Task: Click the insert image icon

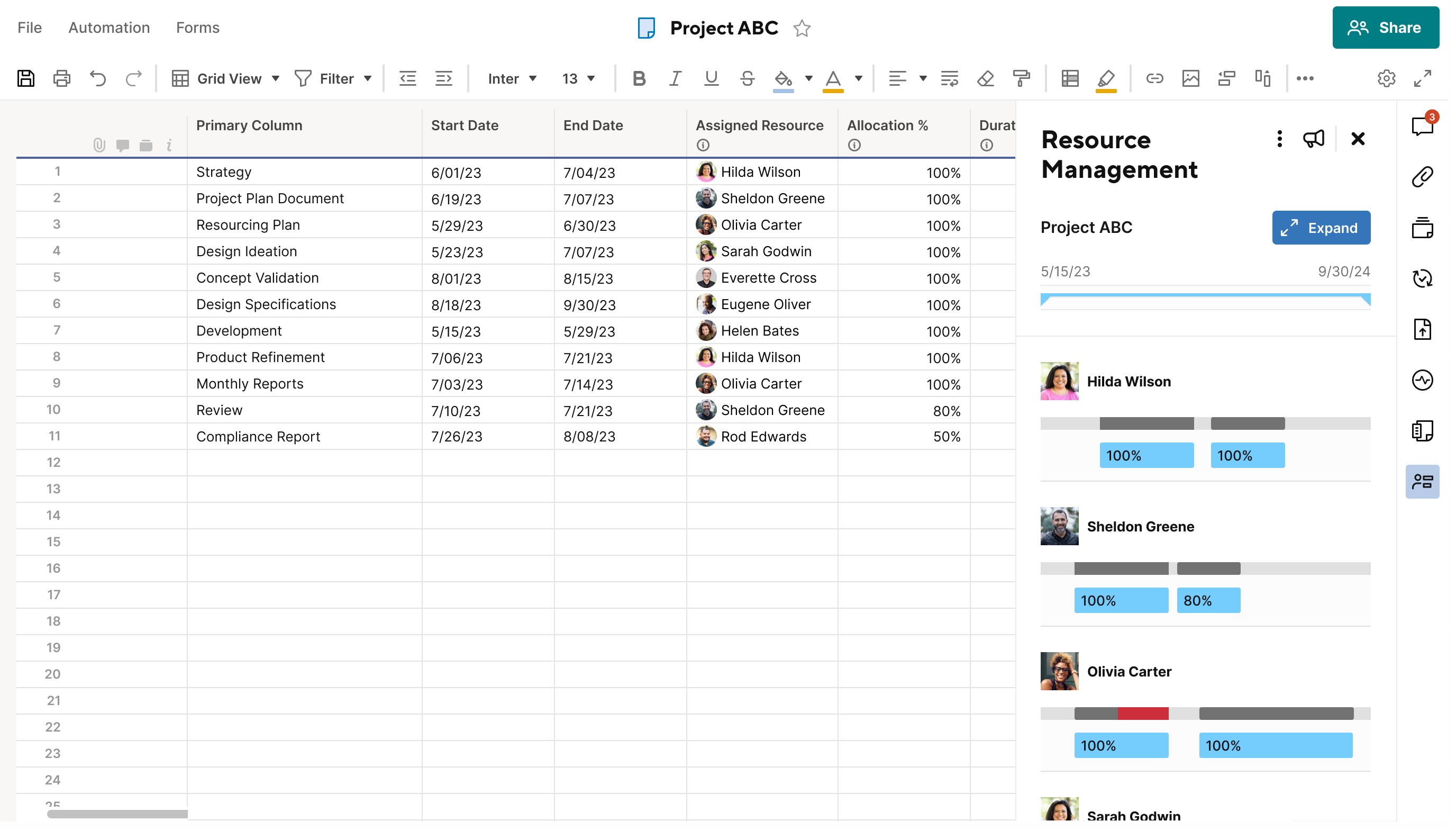Action: click(x=1191, y=78)
